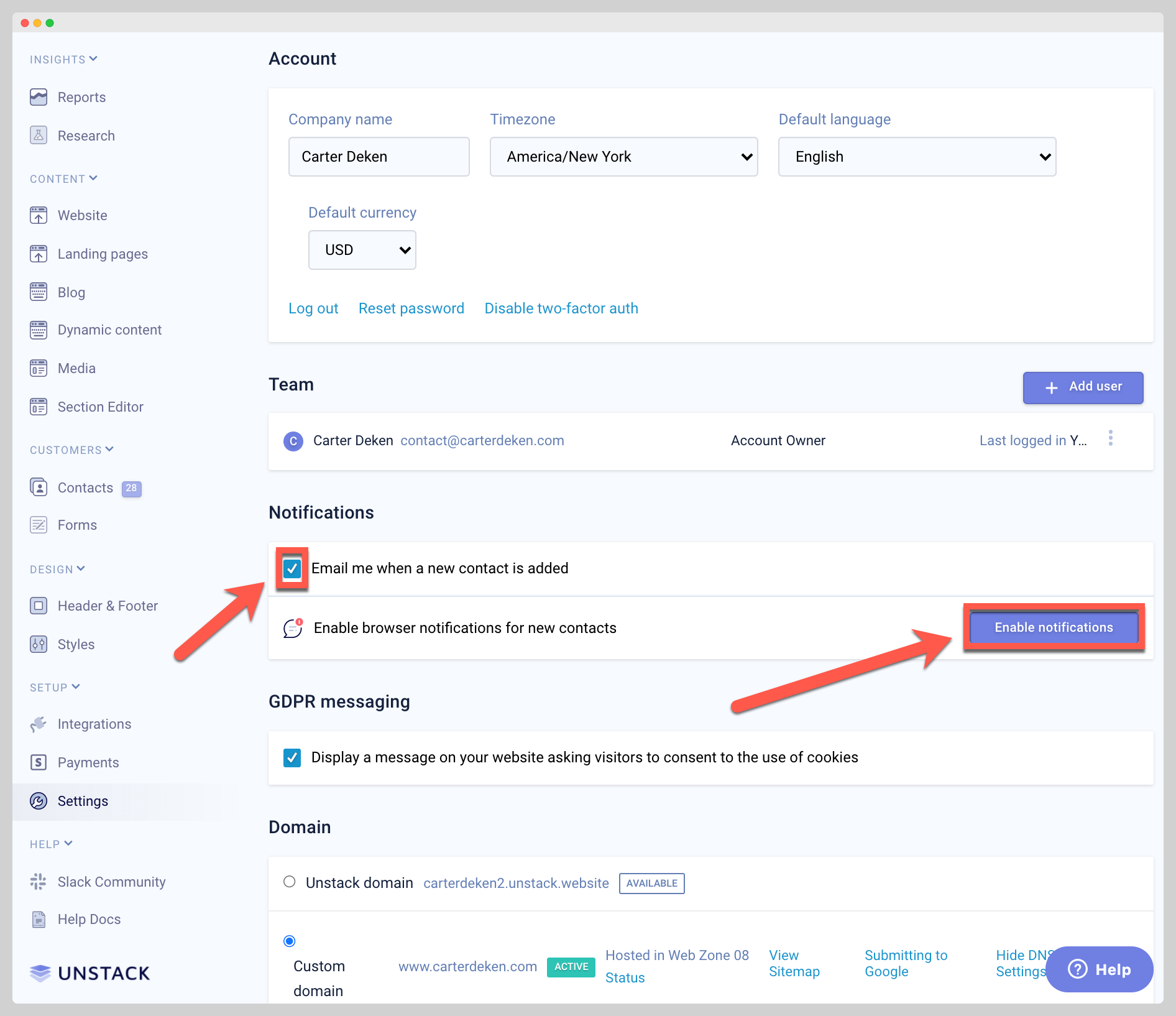Viewport: 1176px width, 1016px height.
Task: Click the Contacts person icon
Action: (x=39, y=487)
